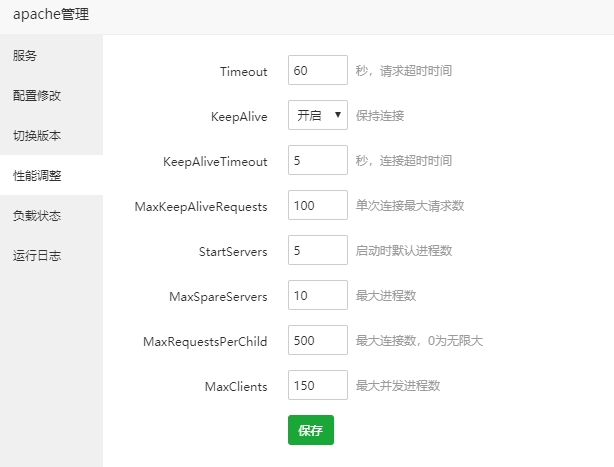614x467 pixels.
Task: Click the MaxClients input field
Action: 318,385
